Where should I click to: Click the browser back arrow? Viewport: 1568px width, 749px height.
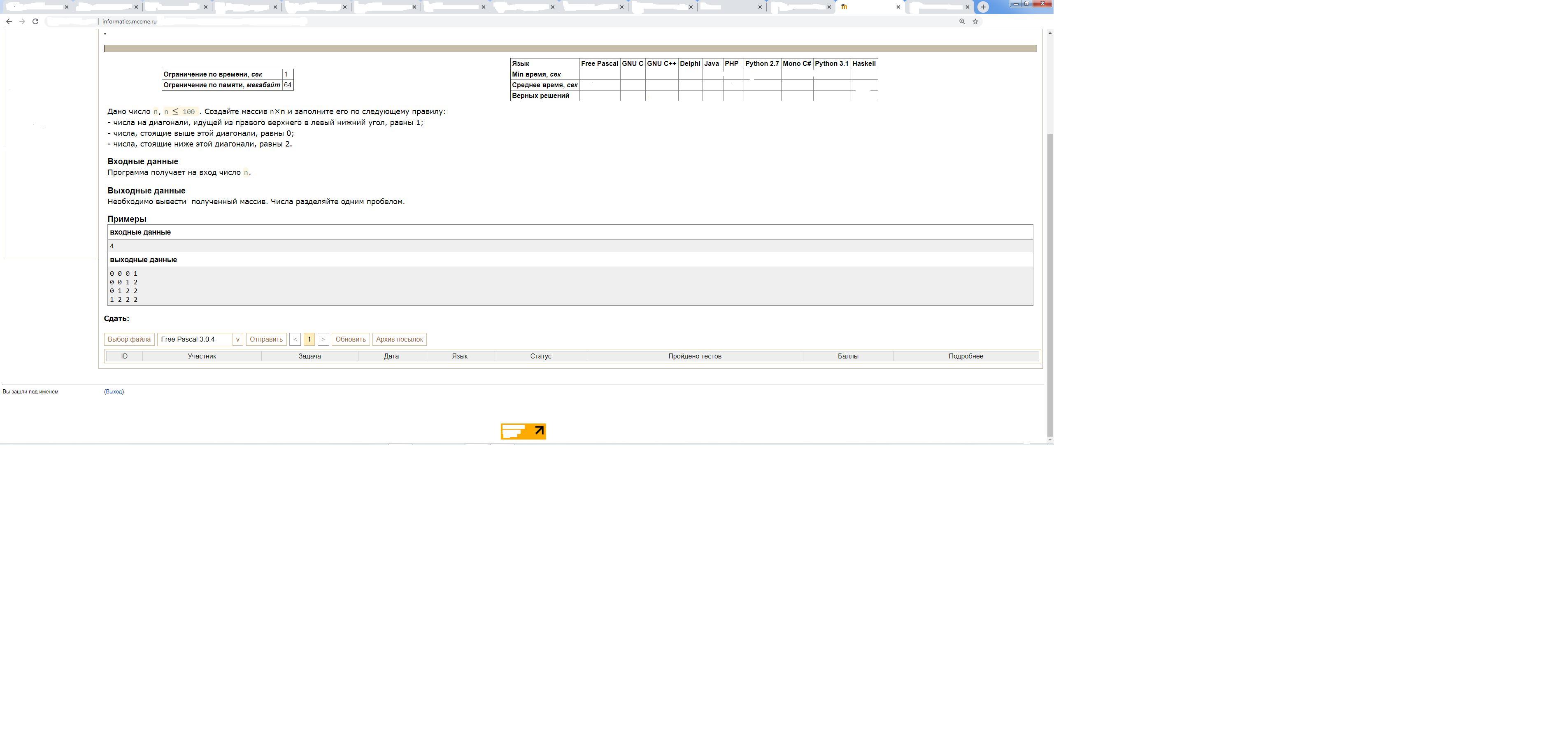pyautogui.click(x=9, y=21)
